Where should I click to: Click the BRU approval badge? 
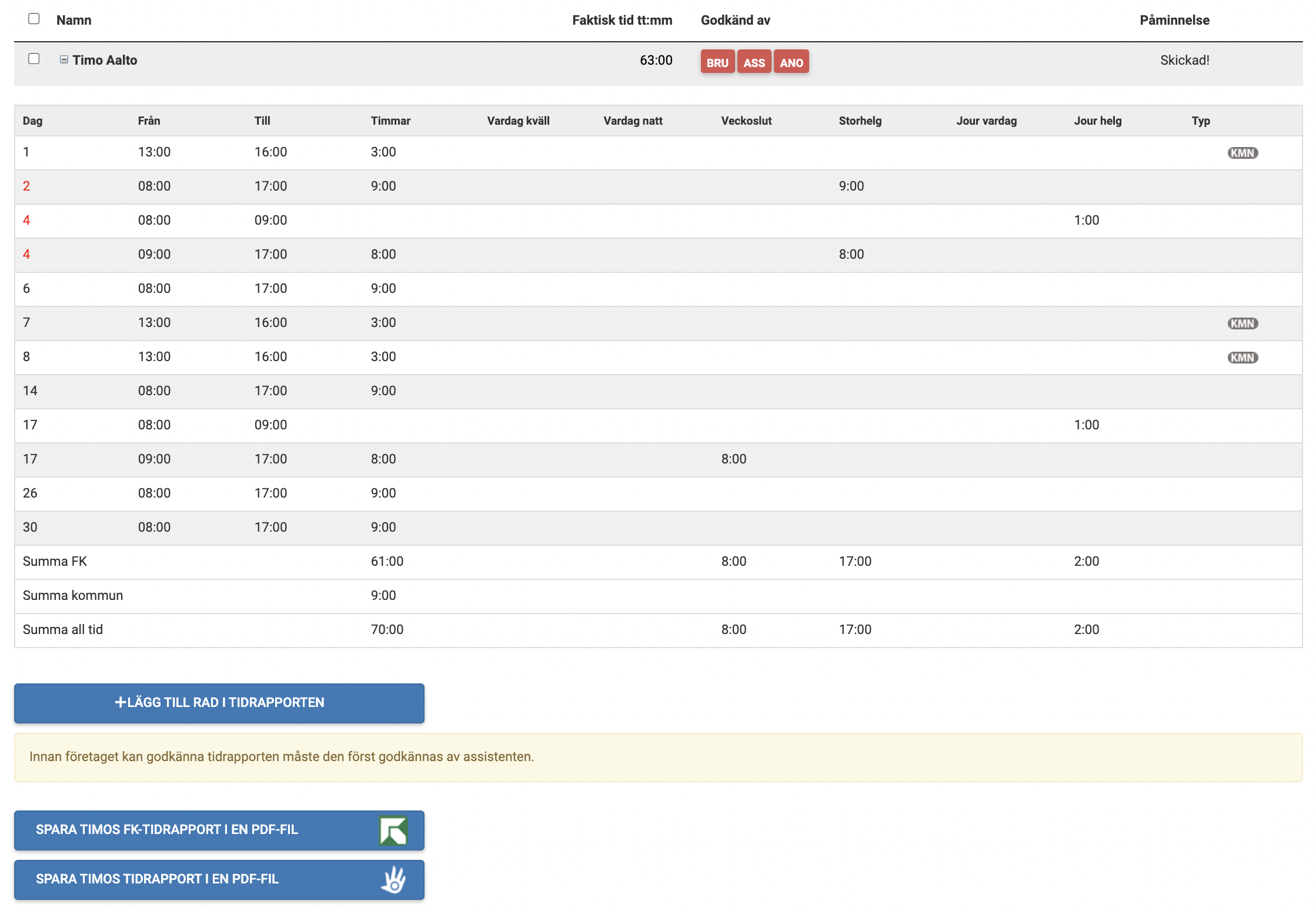(717, 62)
